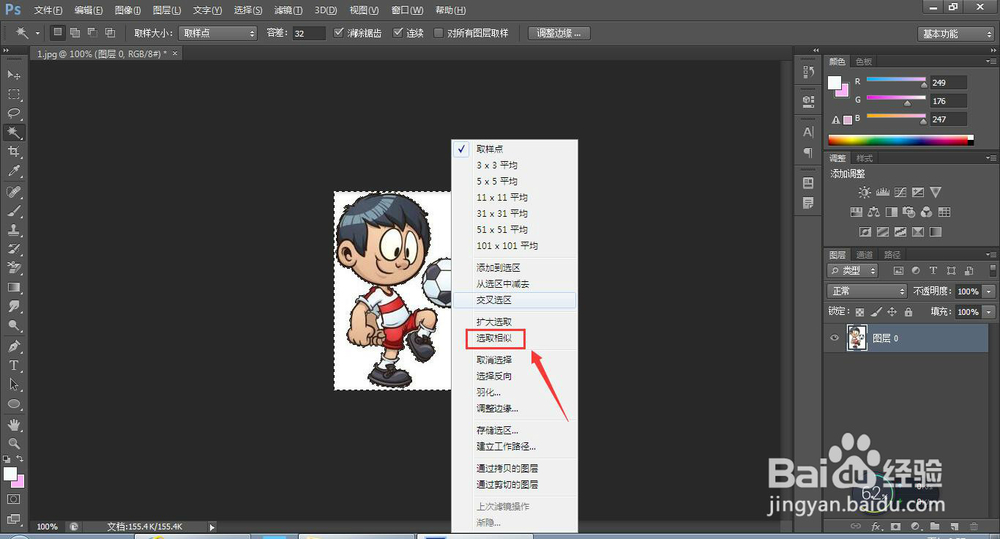Image resolution: width=1000 pixels, height=539 pixels.
Task: Click the Brightness/Contrast adjustment icon
Action: 864,192
